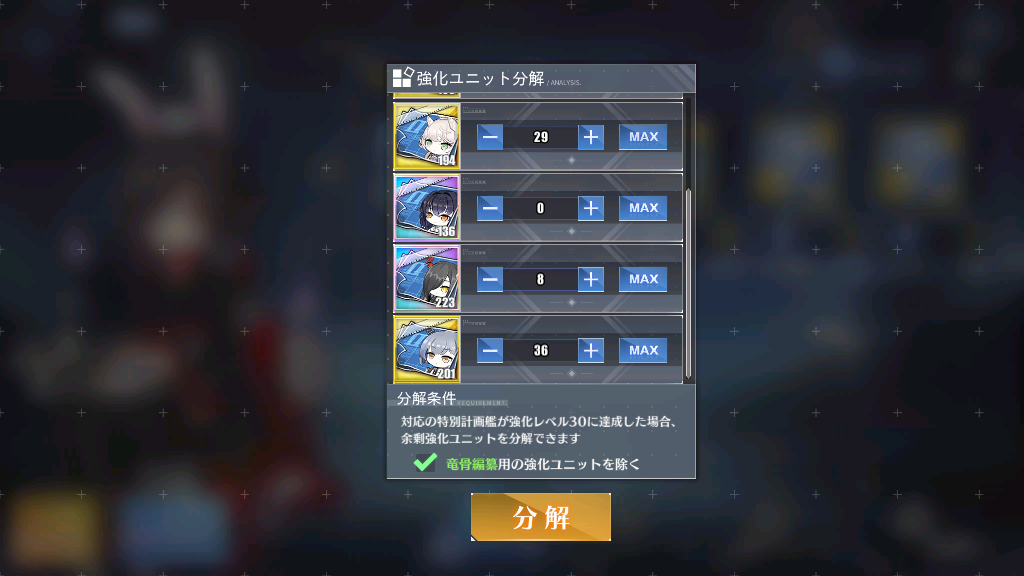Click the list's vertical scrollbar
The image size is (1024, 576).
pos(688,283)
